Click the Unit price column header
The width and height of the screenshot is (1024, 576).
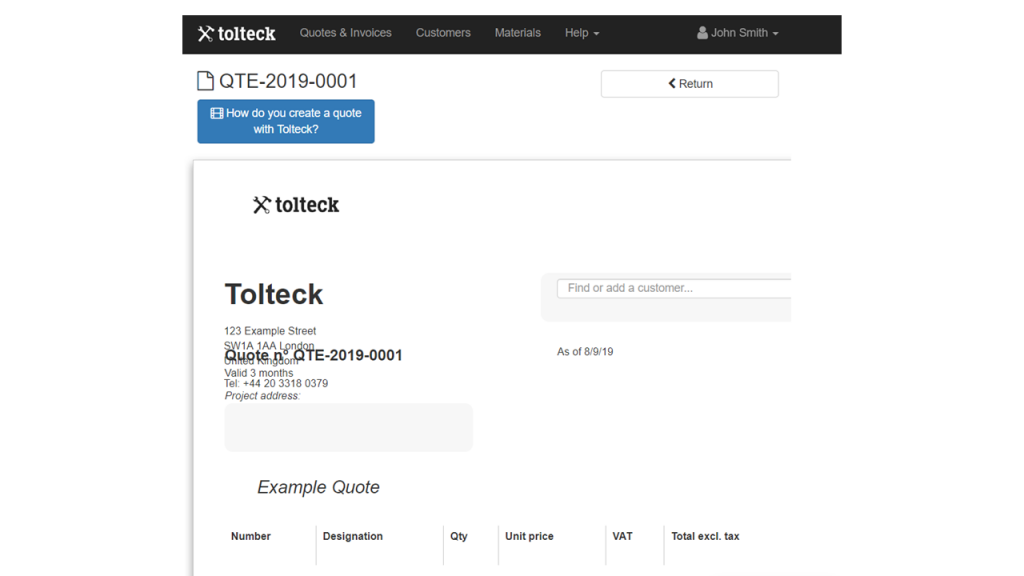[x=529, y=536]
